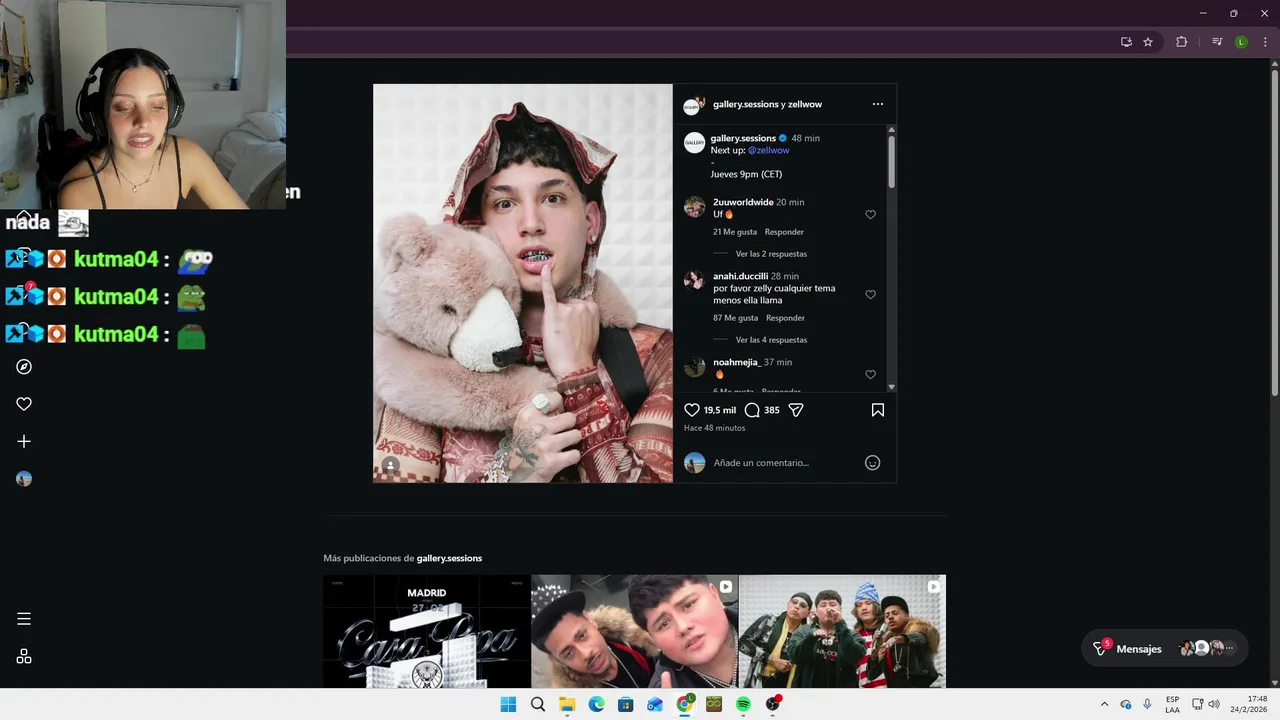1280x720 pixels.
Task: Launch Spotify from the taskbar
Action: [x=743, y=704]
